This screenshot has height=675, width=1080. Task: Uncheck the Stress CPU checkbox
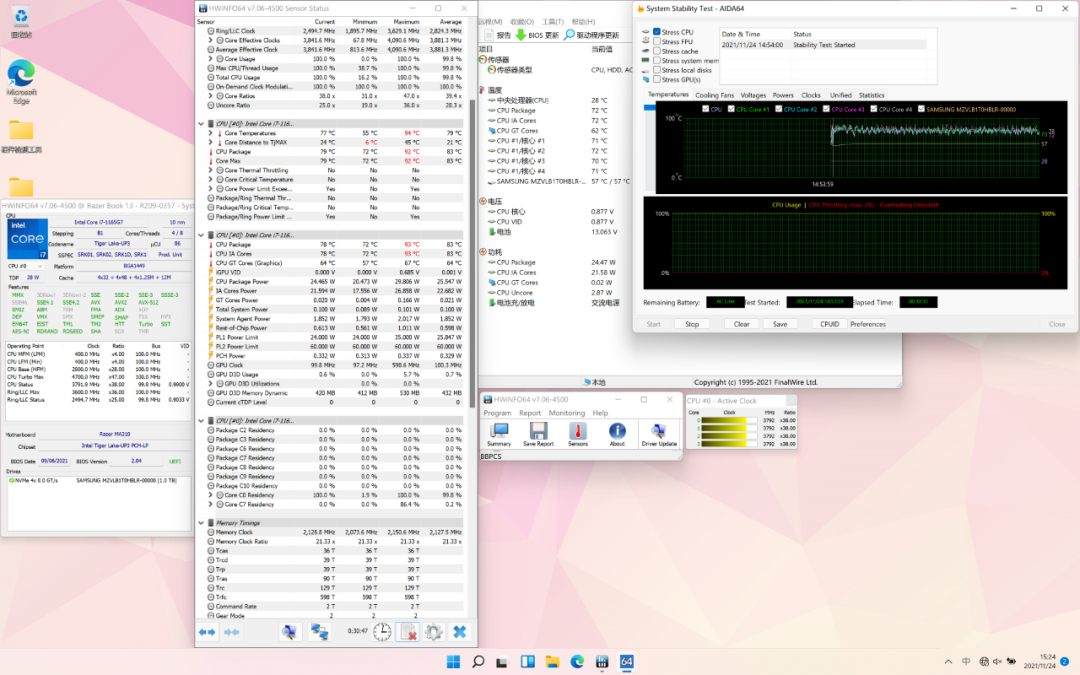click(x=657, y=32)
